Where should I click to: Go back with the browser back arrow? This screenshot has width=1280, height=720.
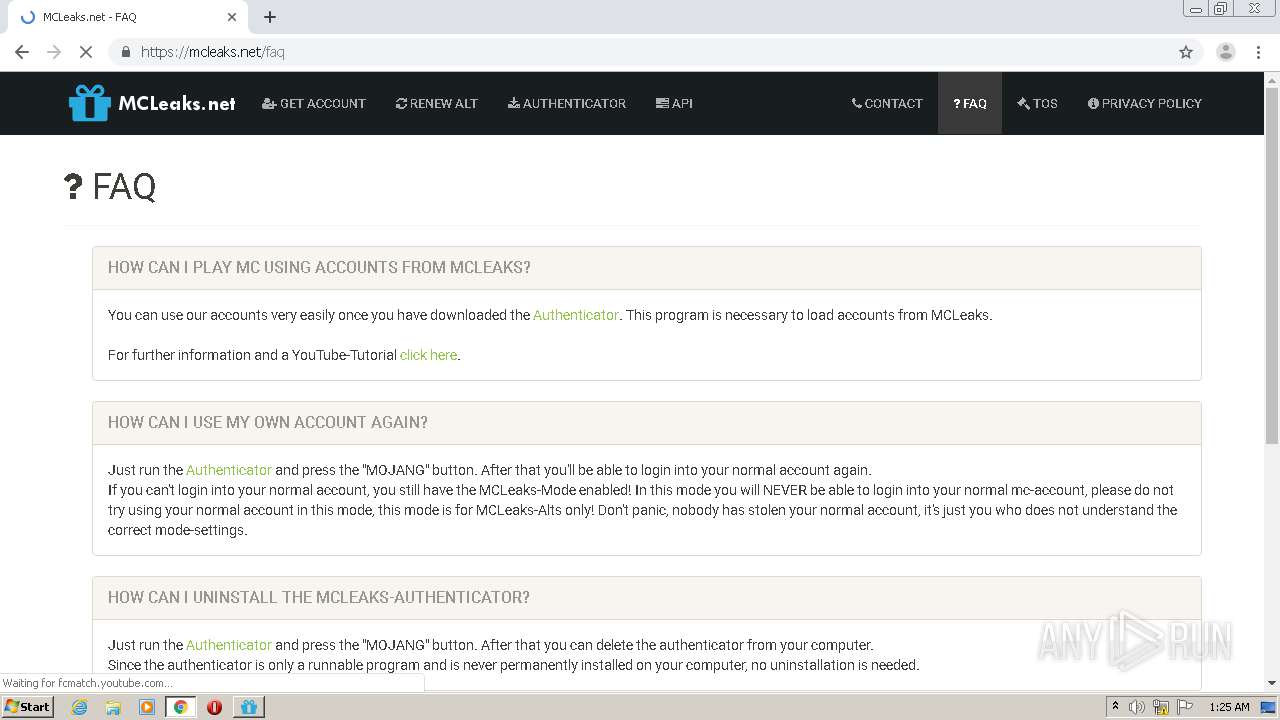[22, 52]
